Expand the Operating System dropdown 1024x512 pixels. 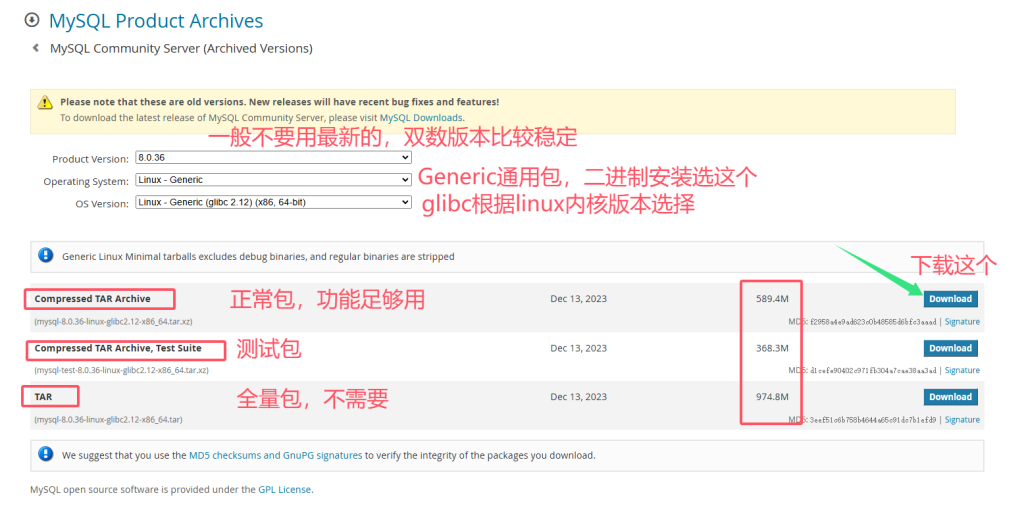[273, 180]
